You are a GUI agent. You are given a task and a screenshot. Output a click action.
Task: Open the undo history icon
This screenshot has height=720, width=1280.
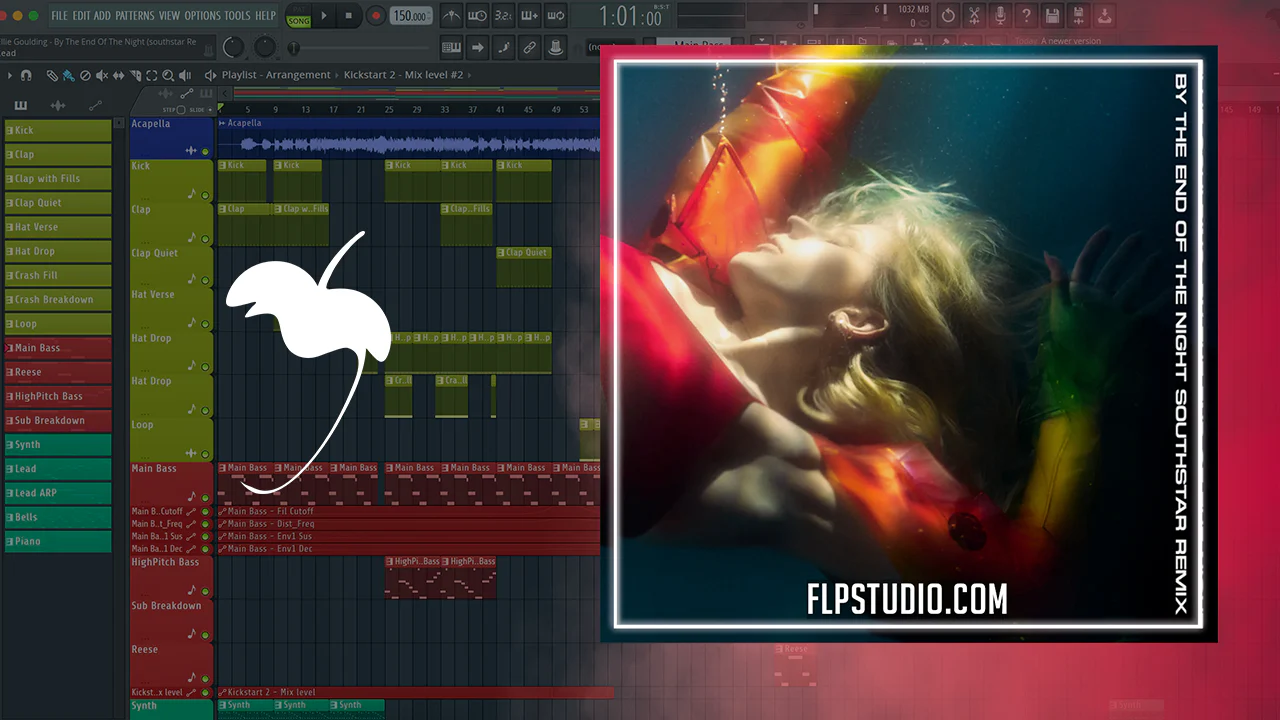[948, 16]
